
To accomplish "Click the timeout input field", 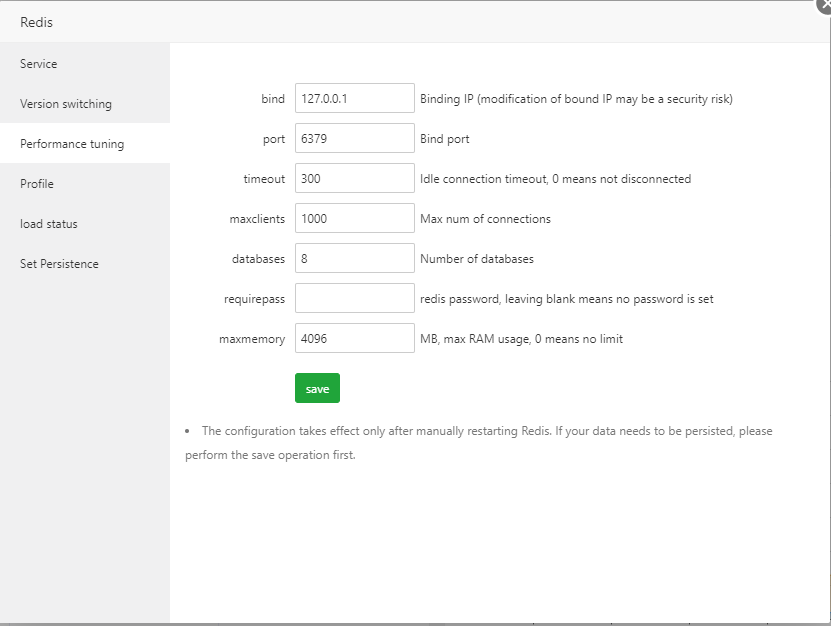I will pos(354,179).
